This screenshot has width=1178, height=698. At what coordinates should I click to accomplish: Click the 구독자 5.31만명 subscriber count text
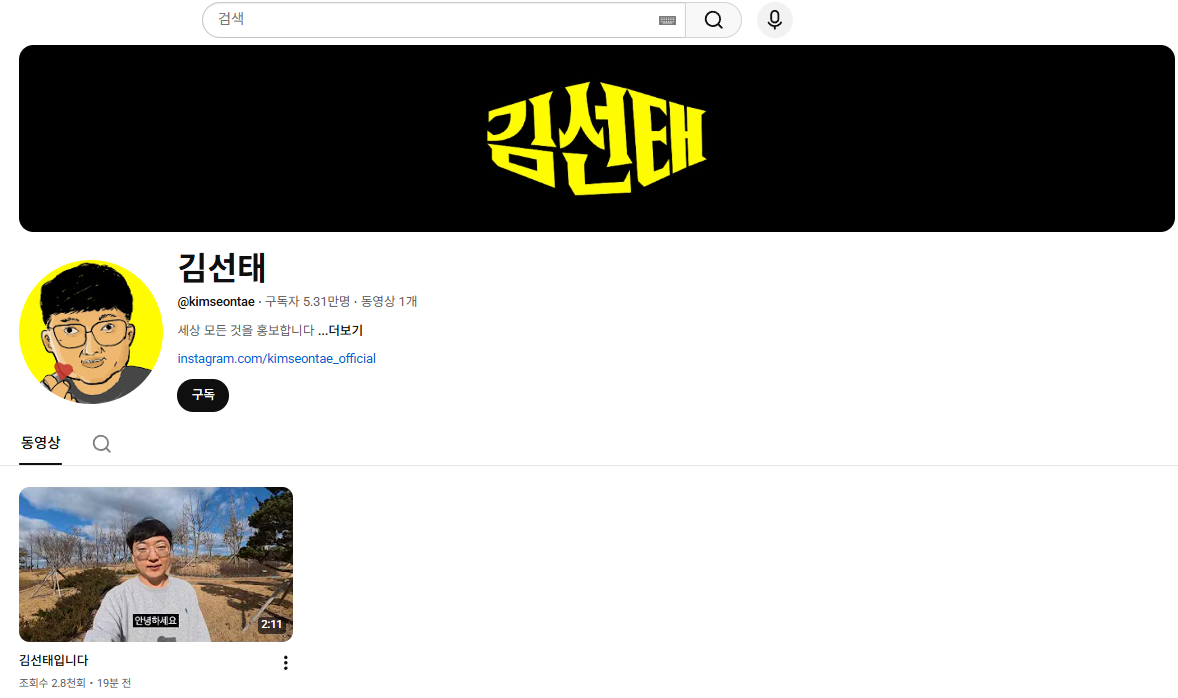(x=307, y=301)
